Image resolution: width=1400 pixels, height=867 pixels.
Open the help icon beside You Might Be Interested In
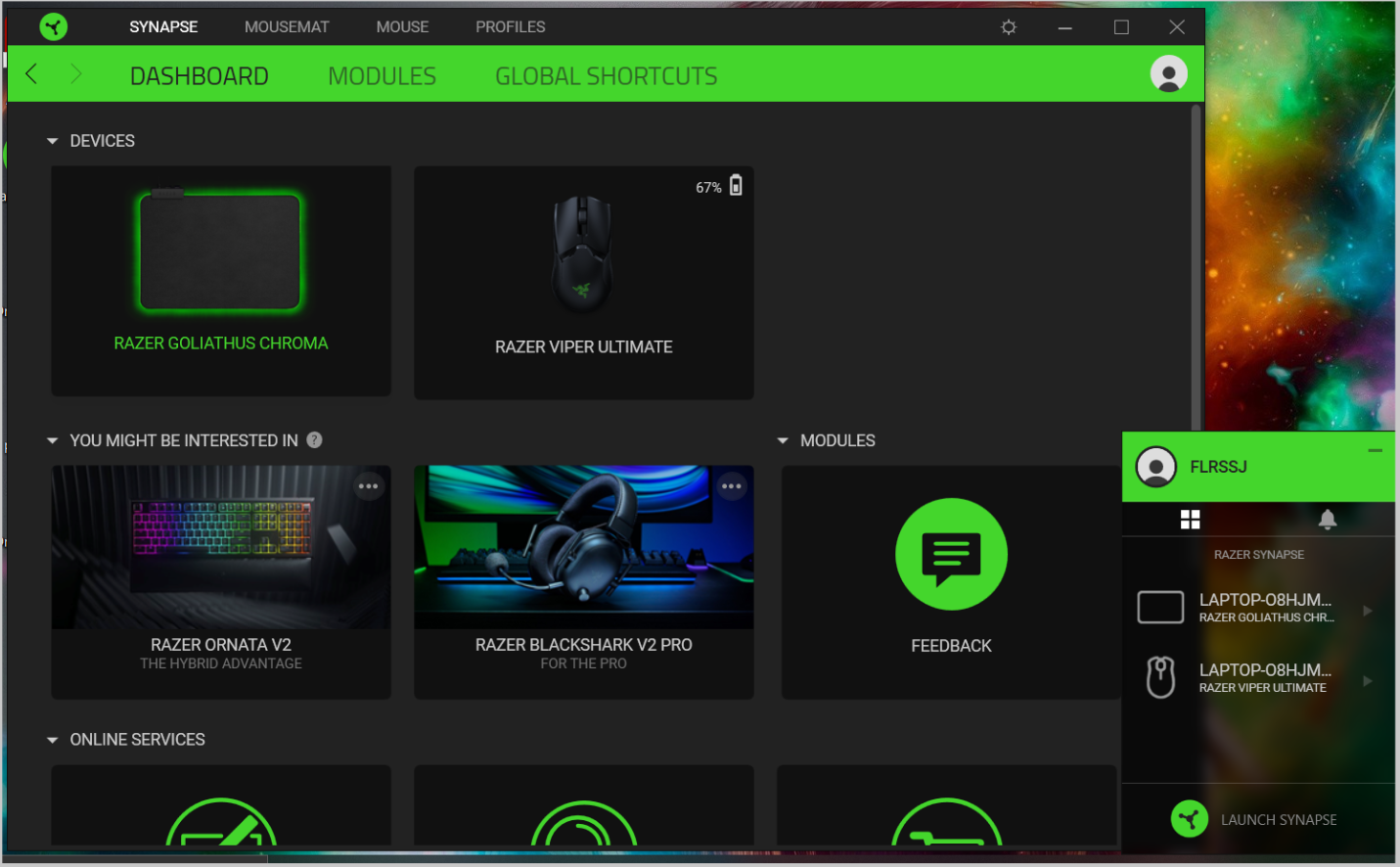(314, 440)
